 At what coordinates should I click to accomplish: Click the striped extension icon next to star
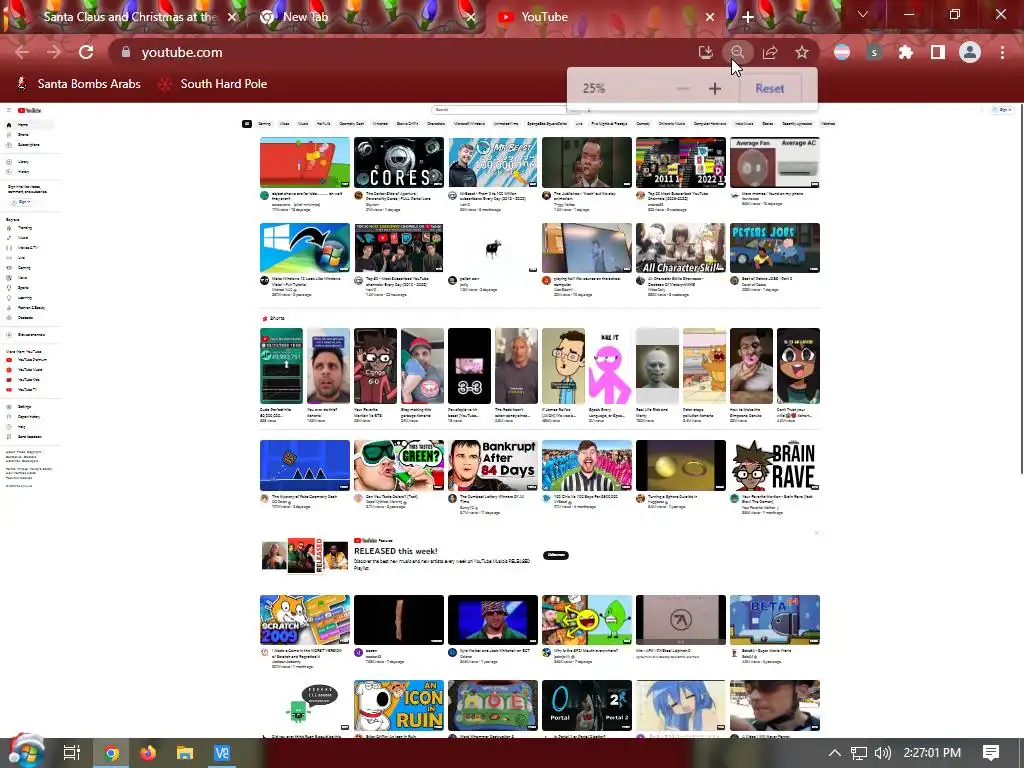[842, 52]
